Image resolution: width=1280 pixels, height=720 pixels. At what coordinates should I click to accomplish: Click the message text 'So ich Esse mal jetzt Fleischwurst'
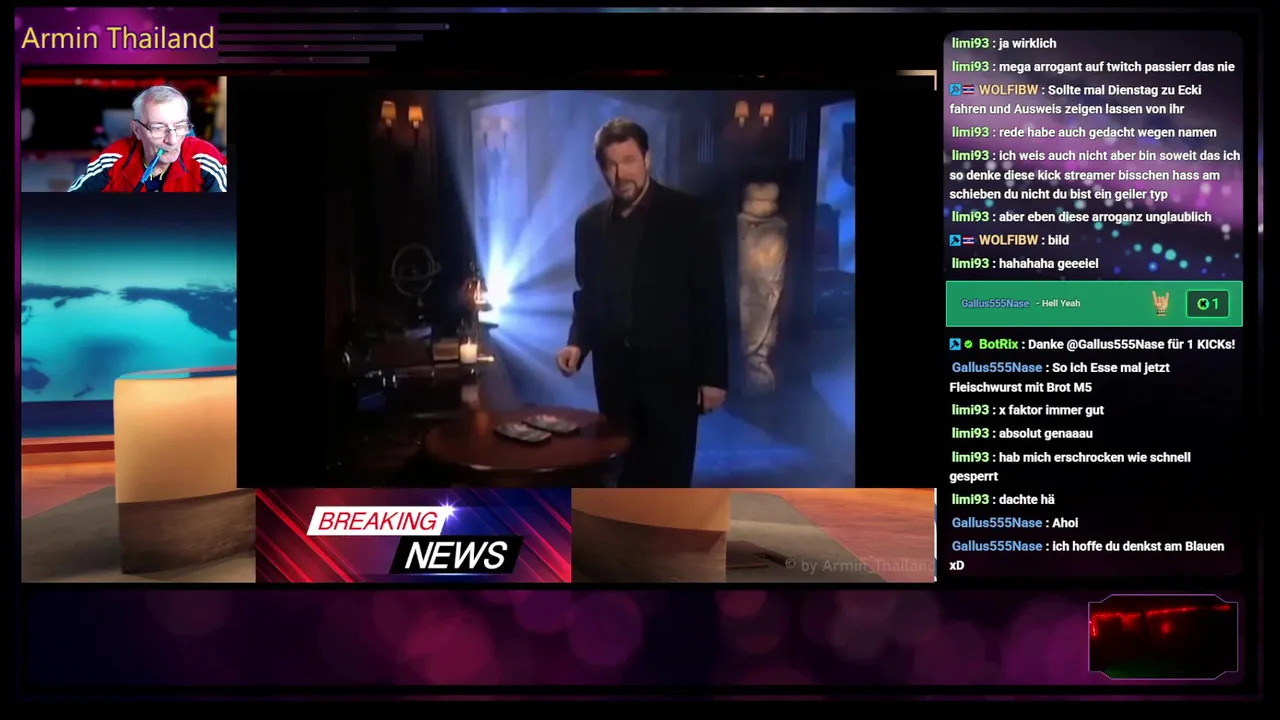tap(1060, 377)
